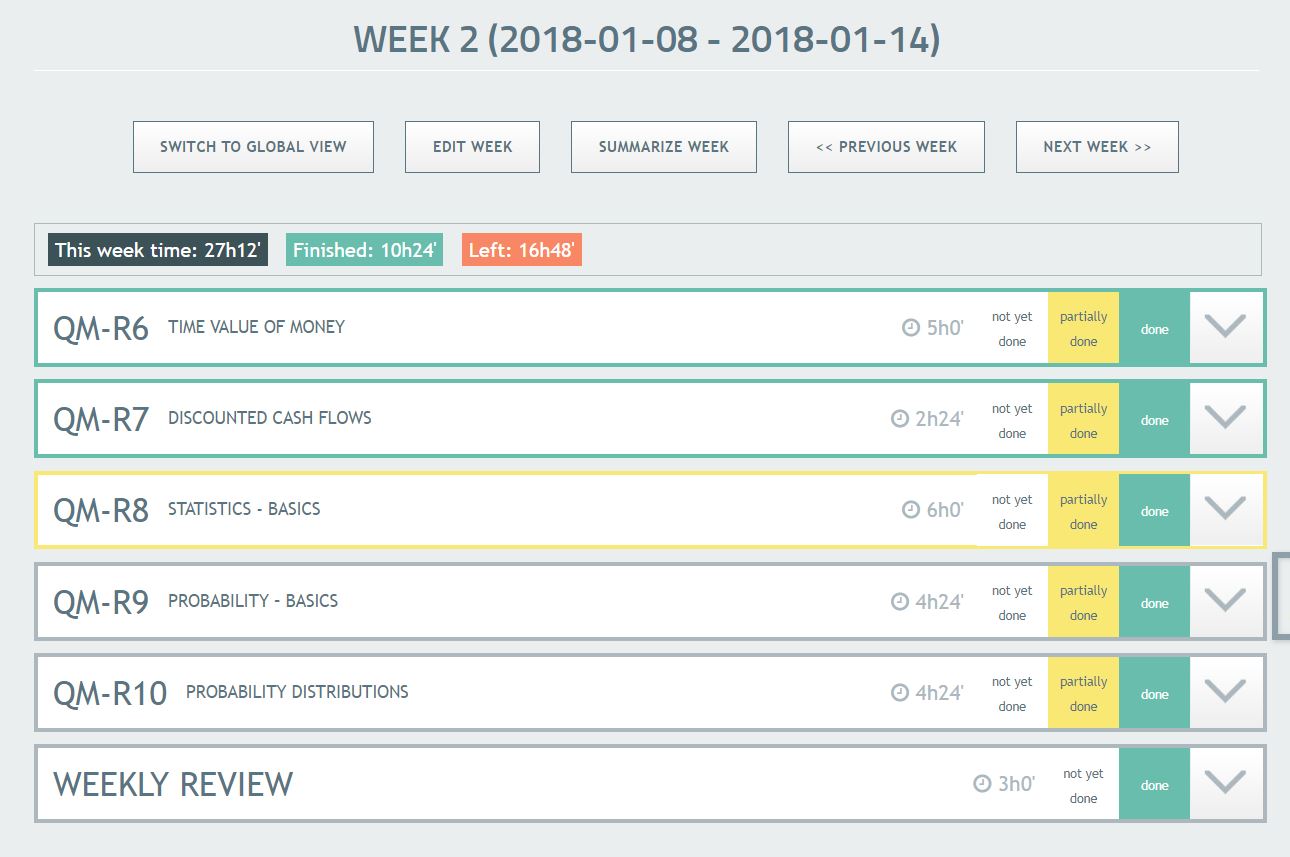Viewport: 1290px width, 857px height.
Task: Switch to Global View
Action: click(253, 147)
